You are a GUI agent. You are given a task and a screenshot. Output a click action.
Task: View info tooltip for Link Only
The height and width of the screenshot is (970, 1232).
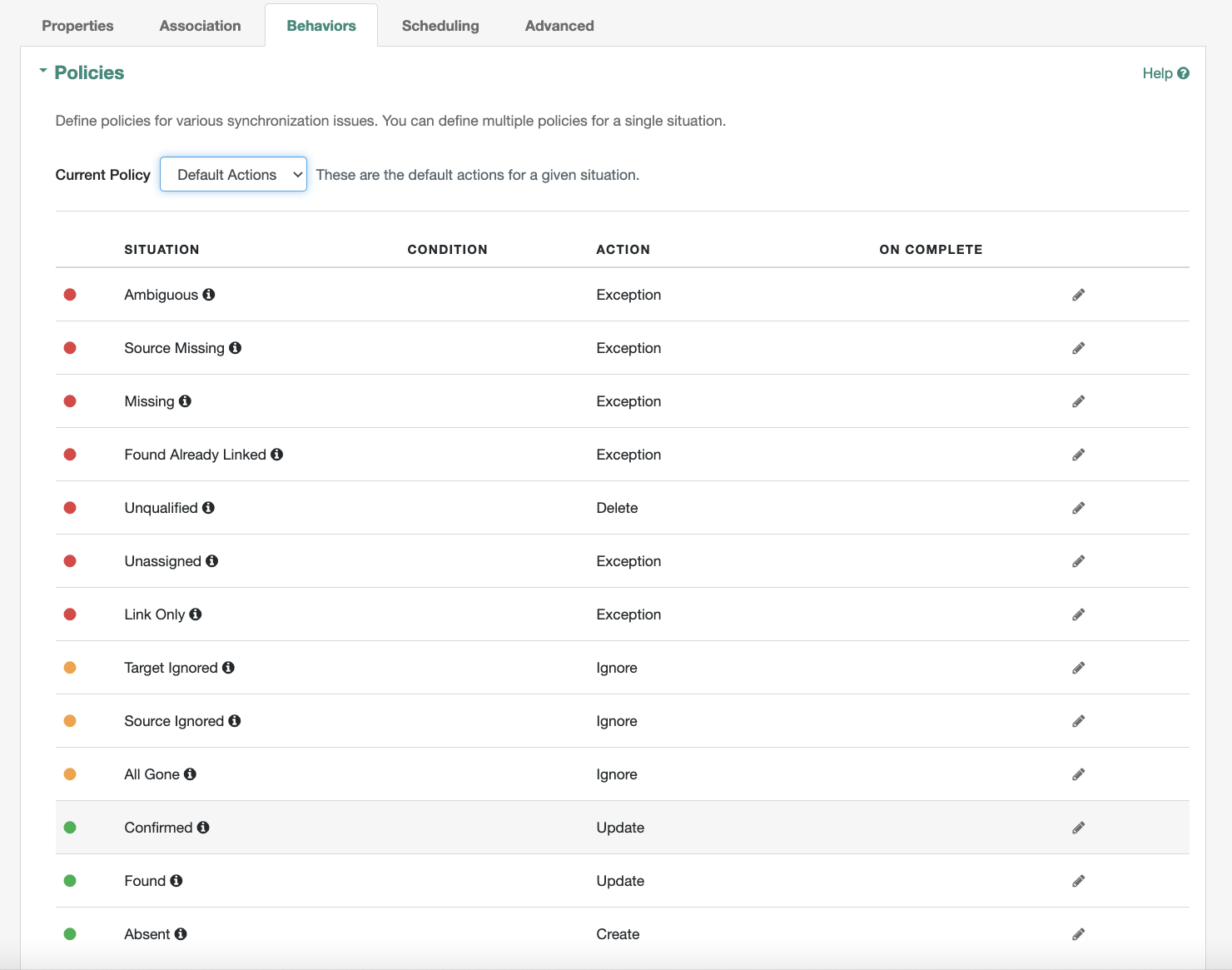click(196, 614)
